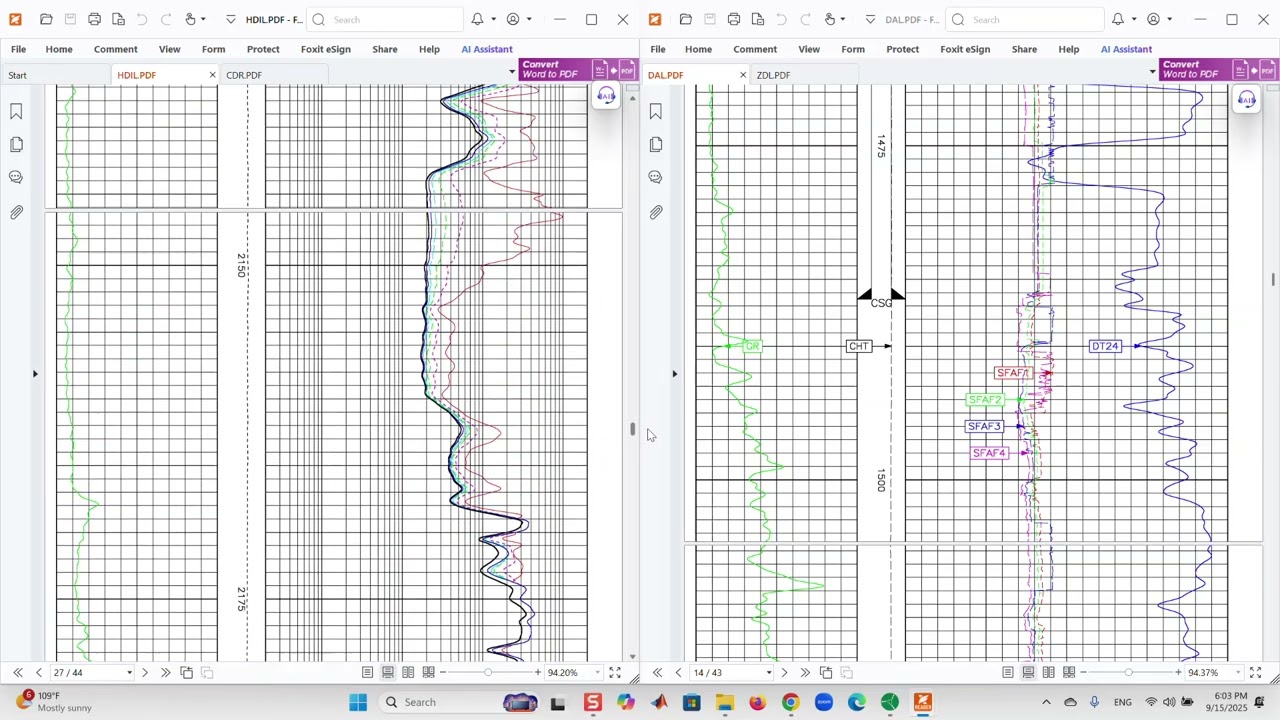Print the document in the HDIL.PDF window
Viewport: 1280px width, 720px height.
tap(94, 19)
